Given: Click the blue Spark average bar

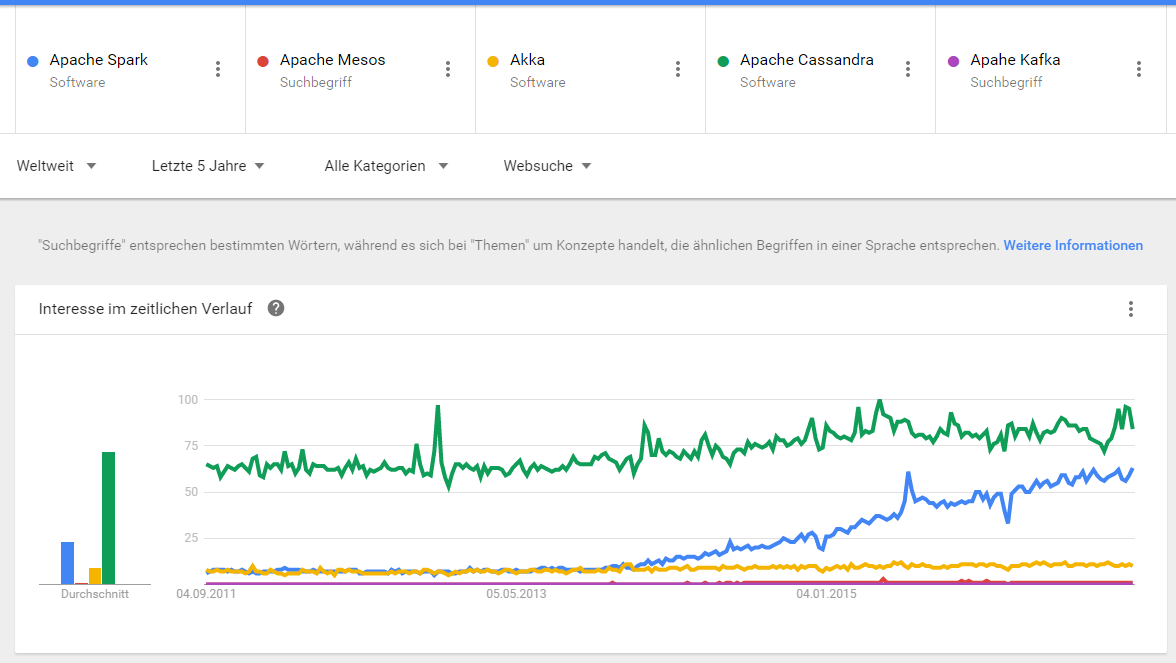Looking at the screenshot, I should [68, 563].
